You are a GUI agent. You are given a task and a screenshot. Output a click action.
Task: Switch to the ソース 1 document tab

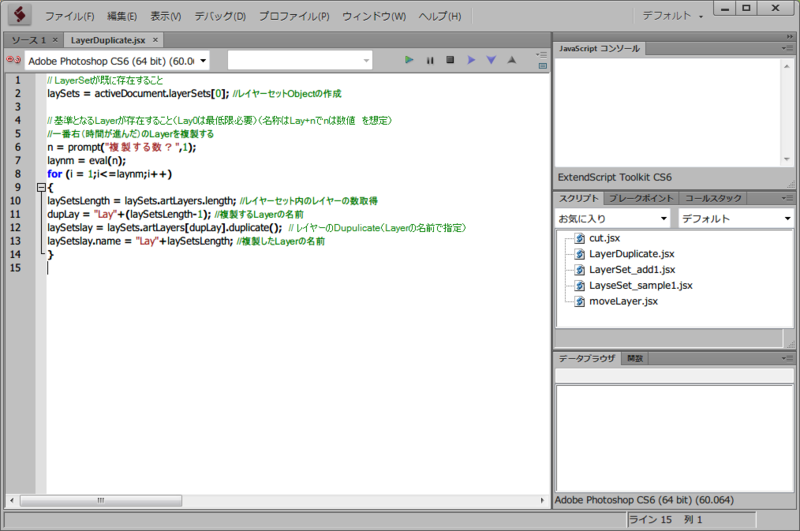coord(29,40)
